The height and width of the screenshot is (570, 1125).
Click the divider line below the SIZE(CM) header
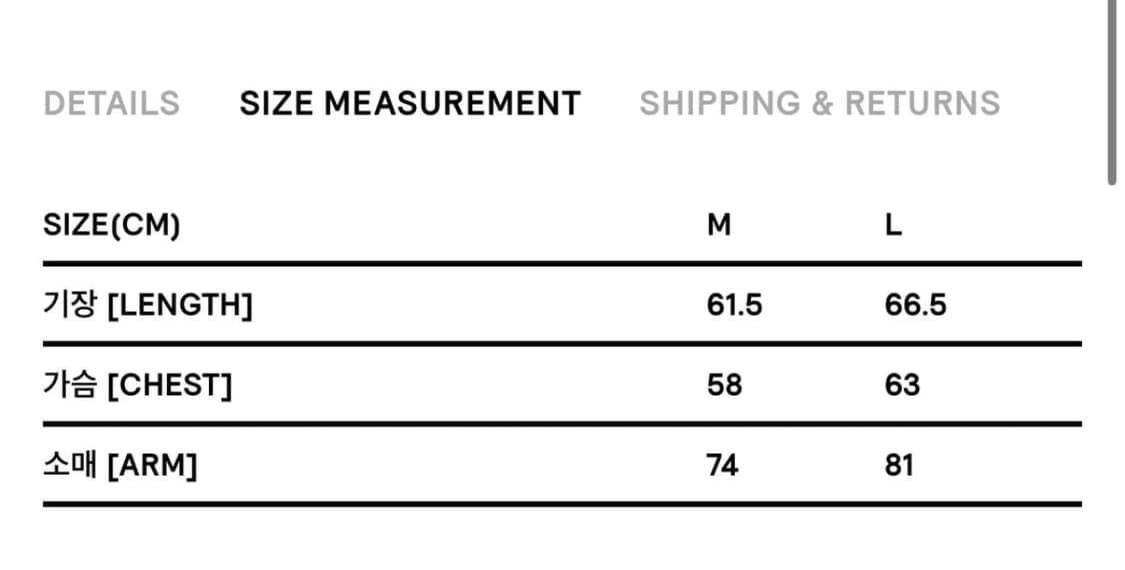562,264
